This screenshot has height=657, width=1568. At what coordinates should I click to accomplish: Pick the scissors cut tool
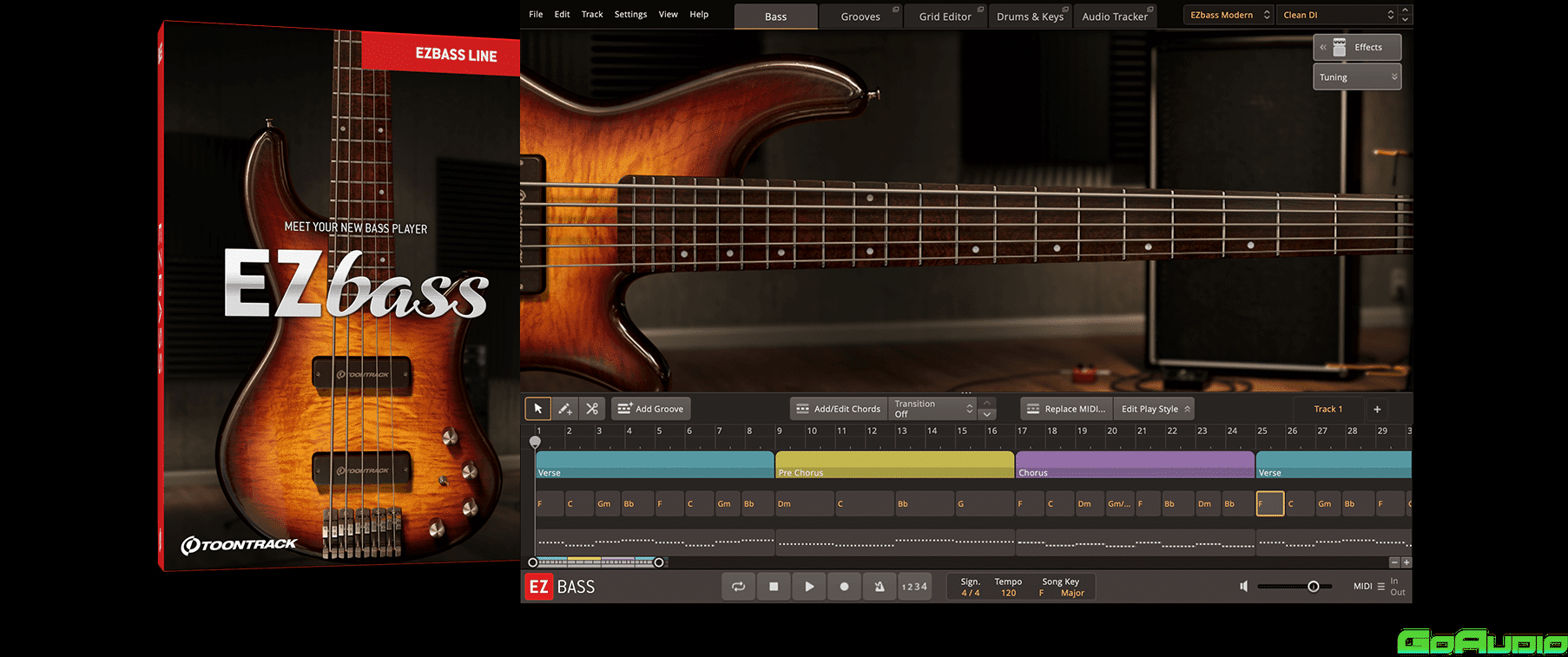click(592, 409)
